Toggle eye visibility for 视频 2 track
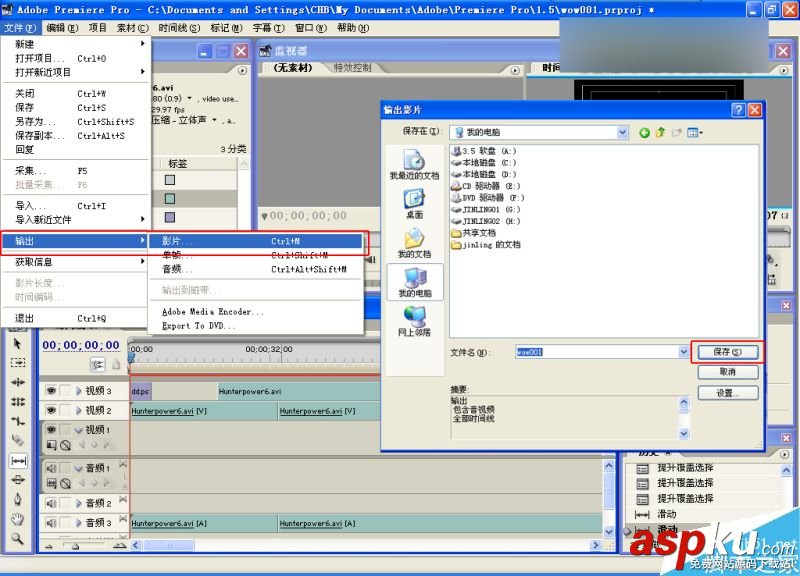Image resolution: width=800 pixels, height=576 pixels. tap(51, 410)
